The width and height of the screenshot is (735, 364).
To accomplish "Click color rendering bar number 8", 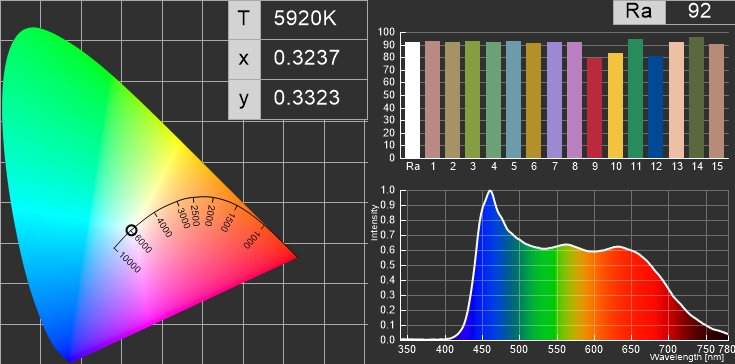I will pyautogui.click(x=575, y=100).
